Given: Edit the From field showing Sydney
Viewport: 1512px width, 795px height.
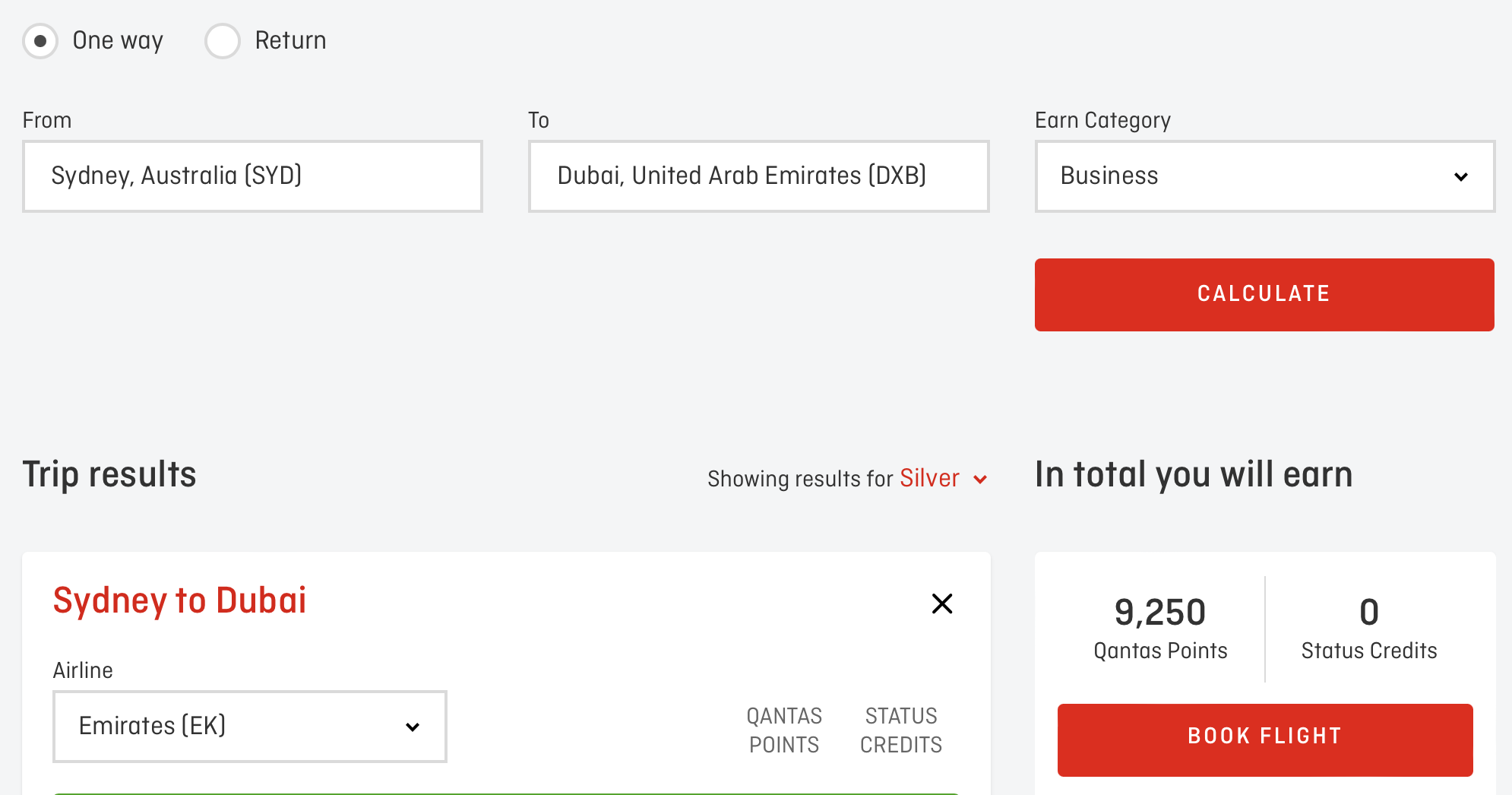Looking at the screenshot, I should coord(252,176).
